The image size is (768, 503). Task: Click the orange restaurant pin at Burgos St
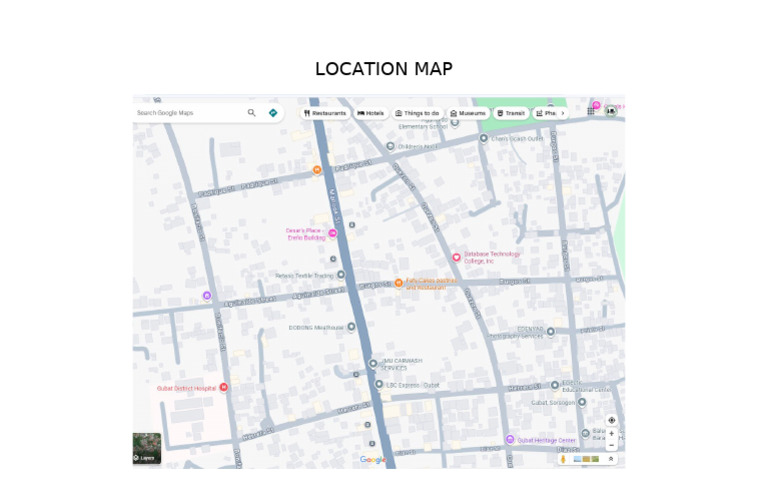pos(399,283)
